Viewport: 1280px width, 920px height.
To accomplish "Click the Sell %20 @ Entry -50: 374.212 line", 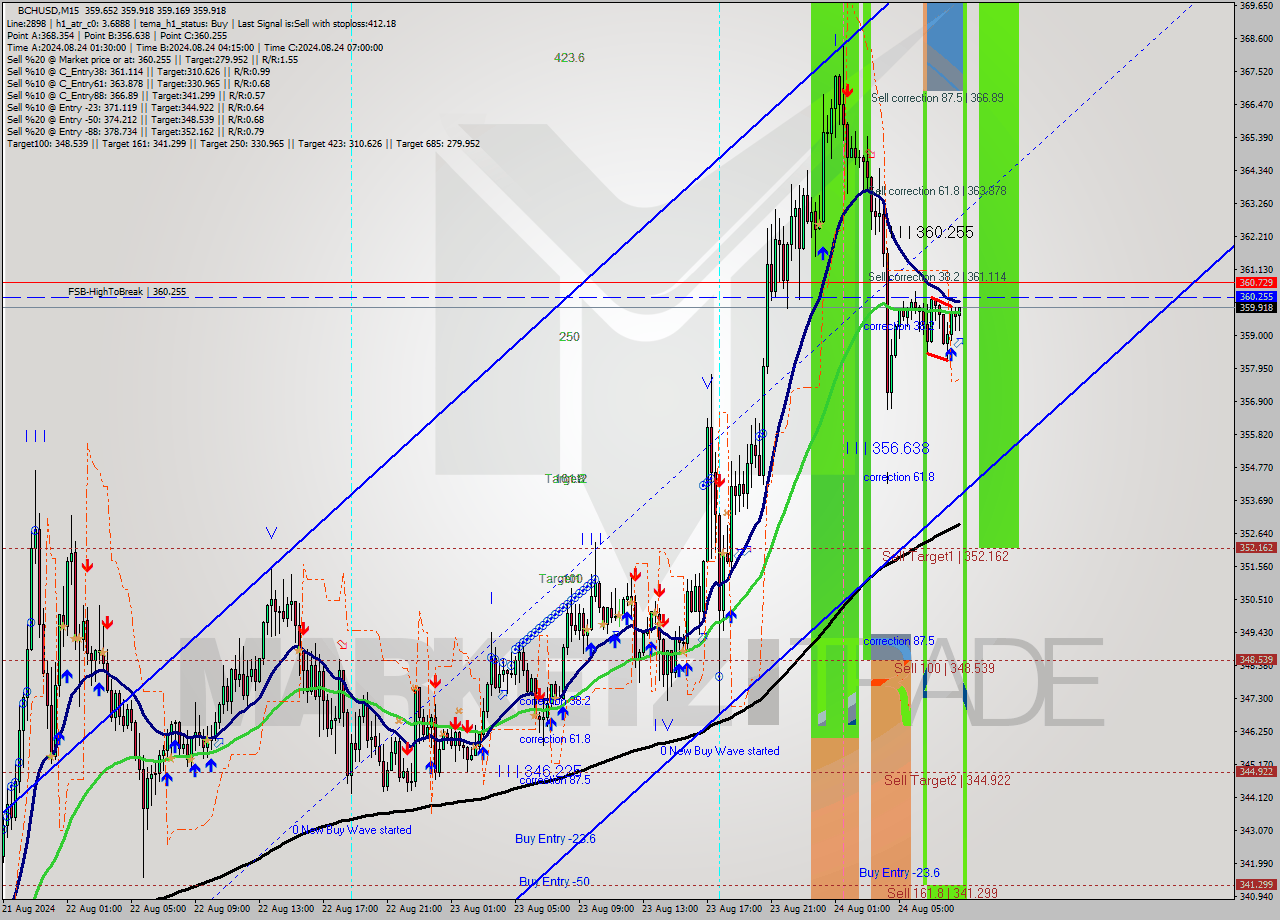I will click(135, 119).
